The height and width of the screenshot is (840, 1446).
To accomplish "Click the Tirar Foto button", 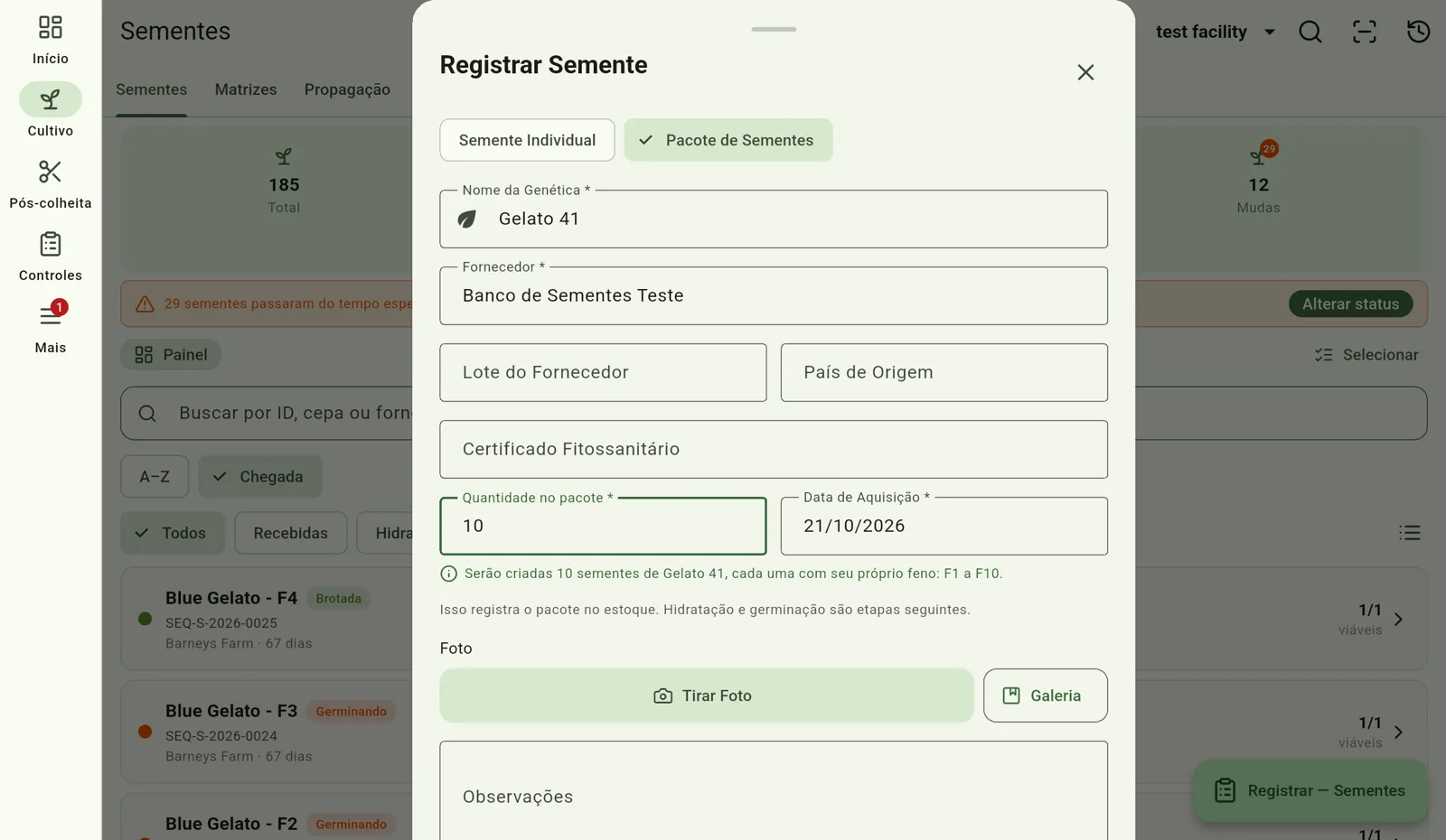I will [707, 695].
